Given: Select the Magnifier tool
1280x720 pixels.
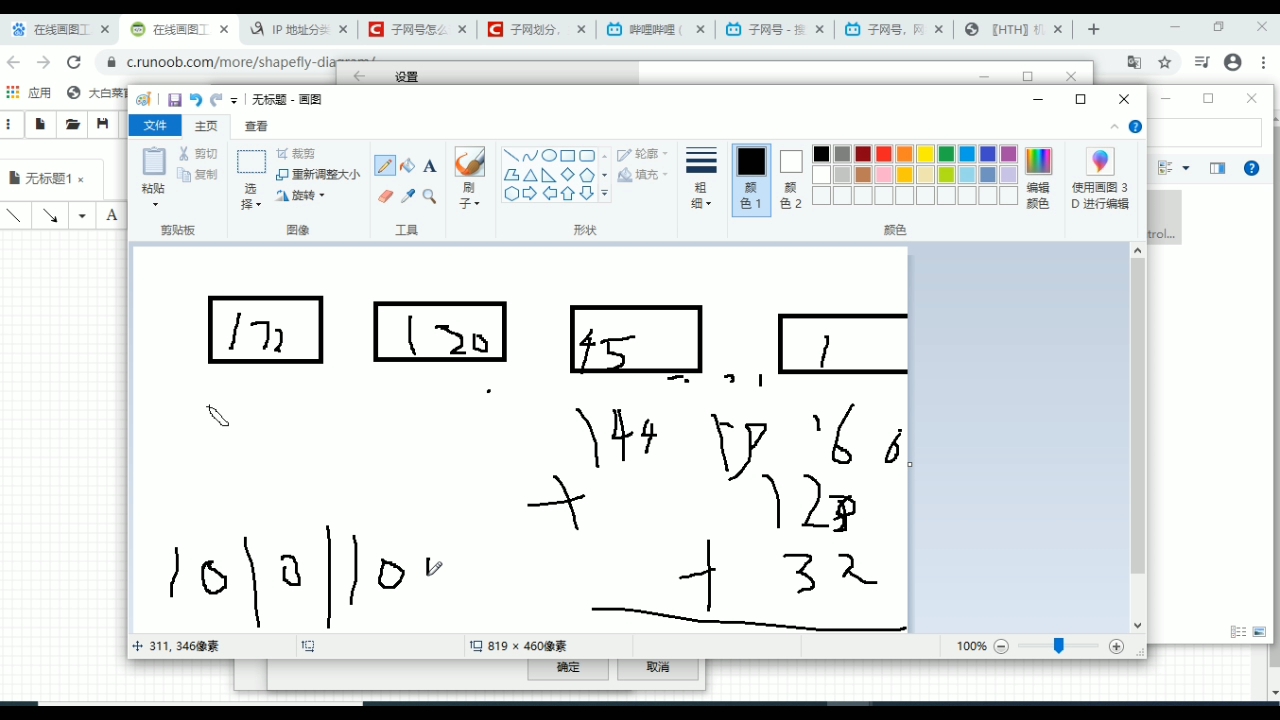Looking at the screenshot, I should [429, 196].
